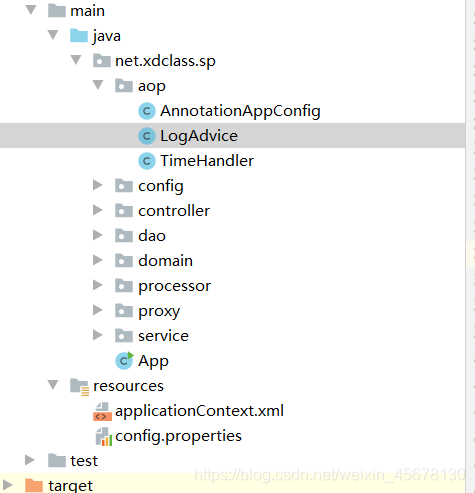
Task: Click the App runnable class icon
Action: coord(124,361)
